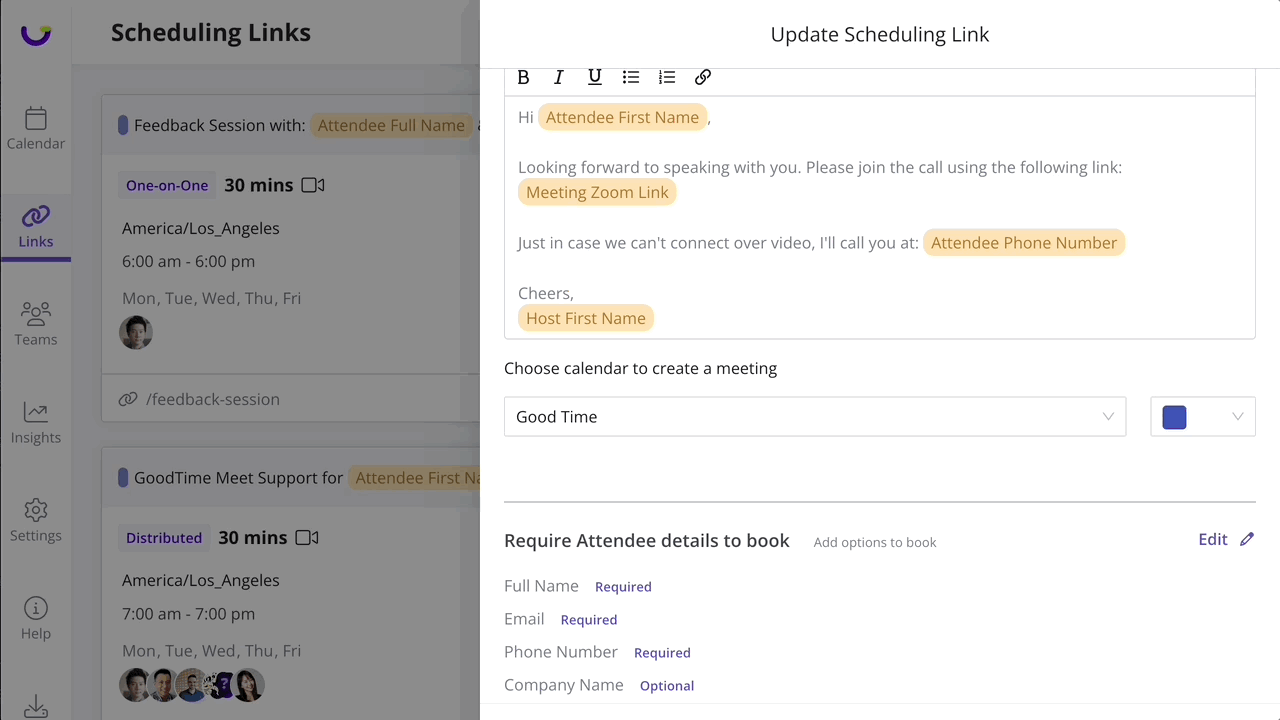Image resolution: width=1280 pixels, height=720 pixels.
Task: Open the 'Good Time' calendar dropdown
Action: (x=1108, y=416)
